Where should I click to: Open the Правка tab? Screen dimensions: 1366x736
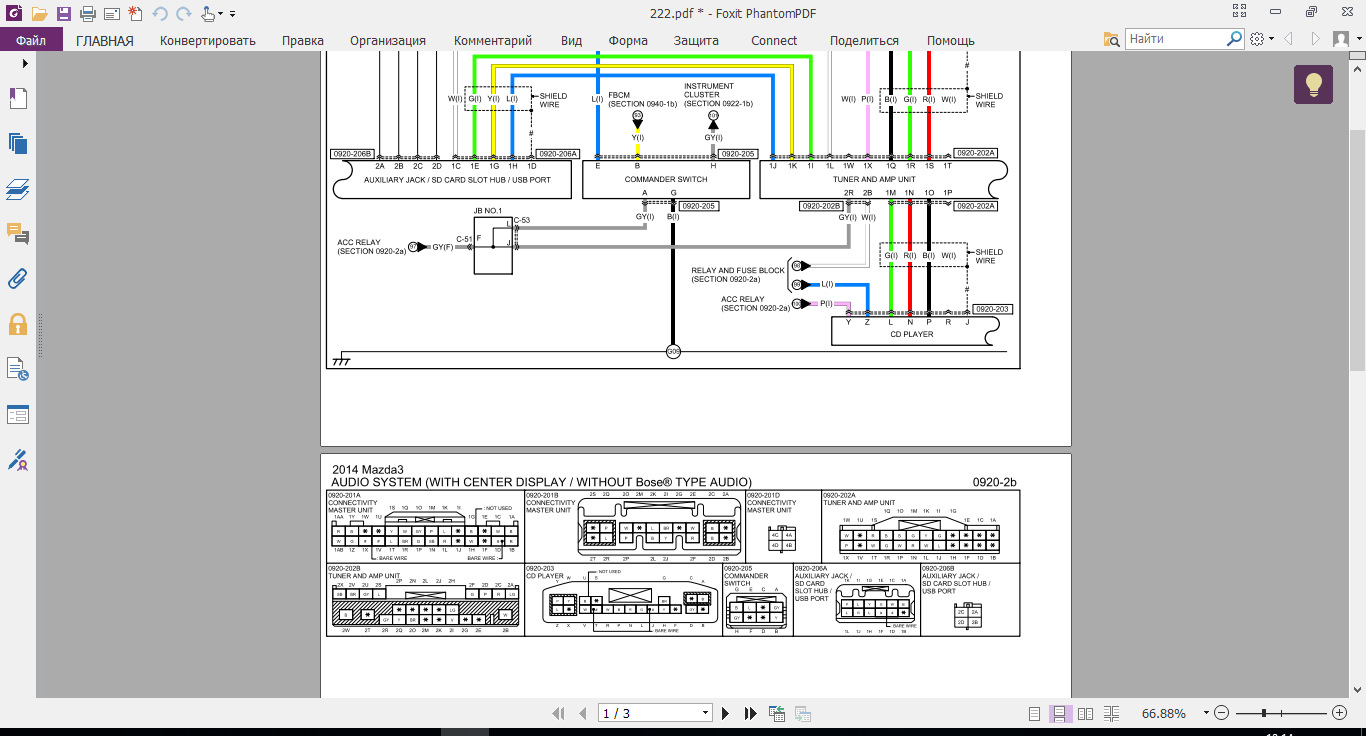pos(303,40)
